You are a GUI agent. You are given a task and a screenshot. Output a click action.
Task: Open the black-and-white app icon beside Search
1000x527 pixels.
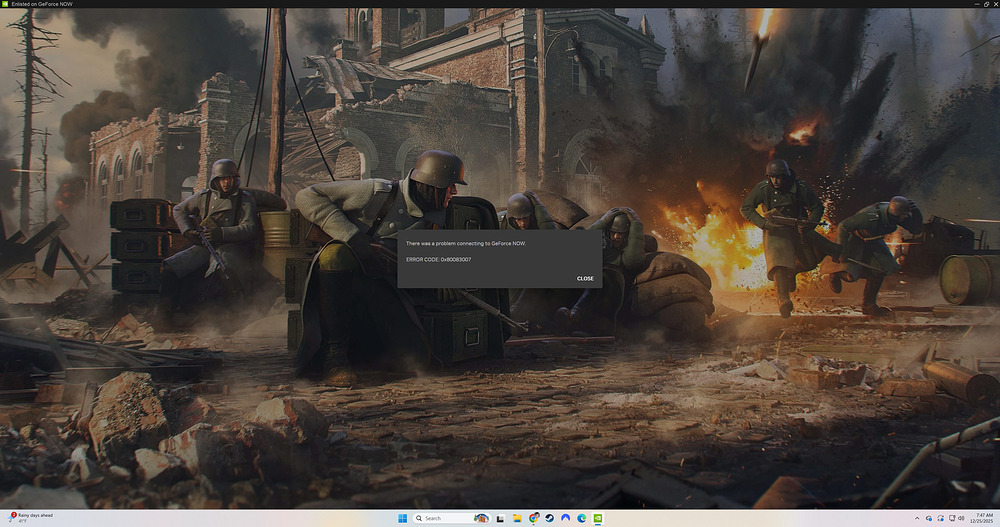pos(501,518)
